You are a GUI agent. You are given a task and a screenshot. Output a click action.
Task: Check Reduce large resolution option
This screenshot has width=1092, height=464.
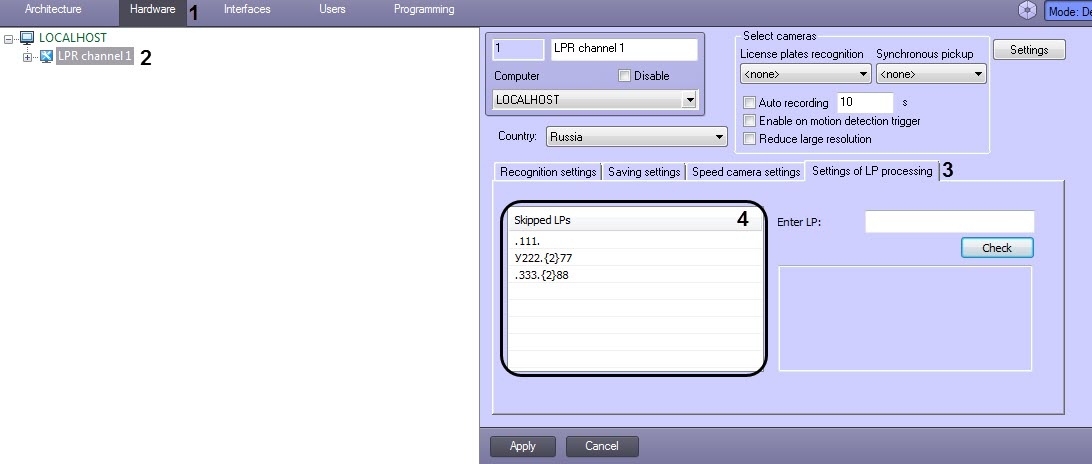749,139
